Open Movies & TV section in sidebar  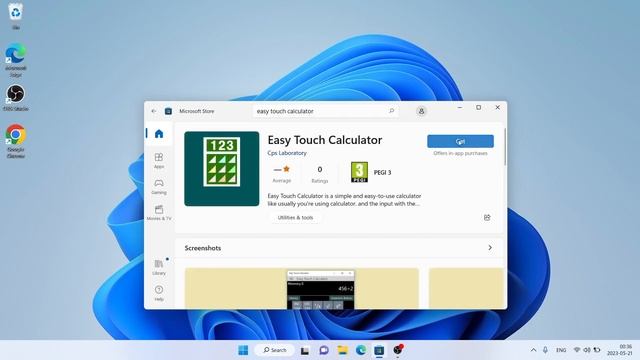[159, 213]
